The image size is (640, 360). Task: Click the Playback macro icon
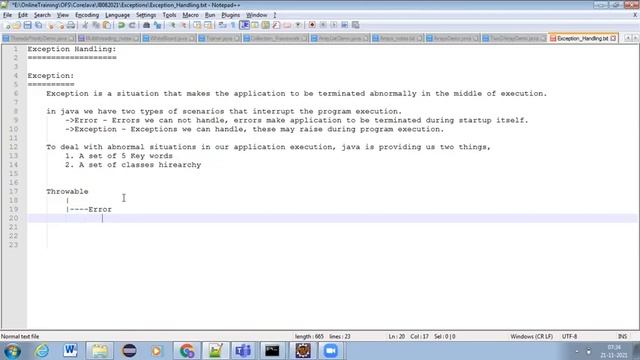pyautogui.click(x=334, y=25)
